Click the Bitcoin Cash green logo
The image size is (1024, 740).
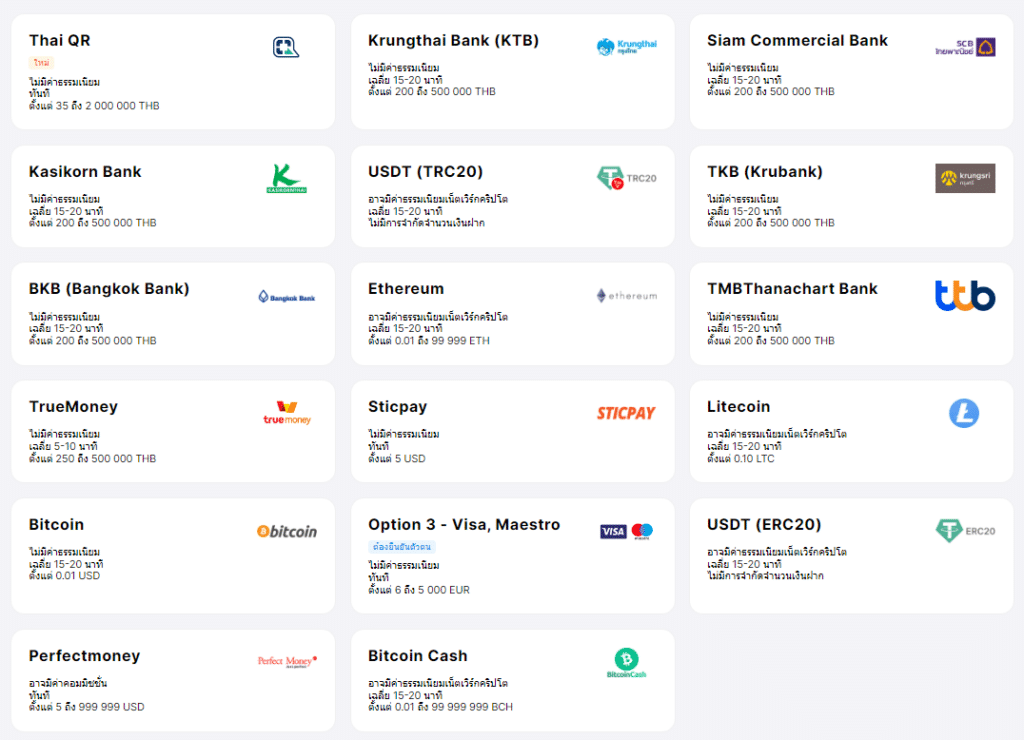coord(626,662)
